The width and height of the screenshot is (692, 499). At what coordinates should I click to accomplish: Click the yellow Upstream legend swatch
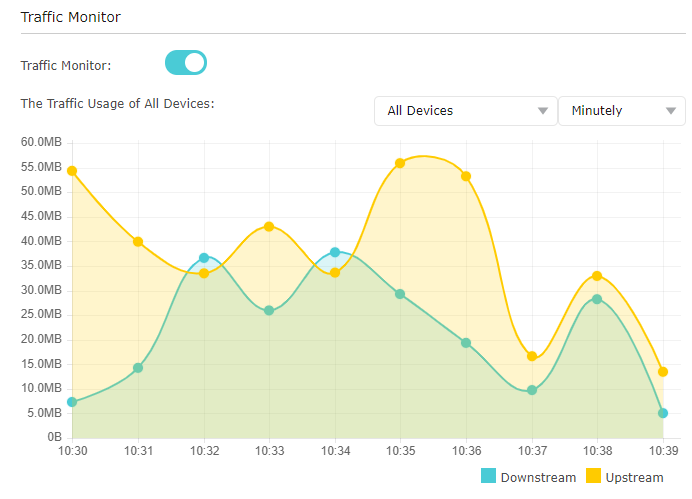click(x=593, y=477)
